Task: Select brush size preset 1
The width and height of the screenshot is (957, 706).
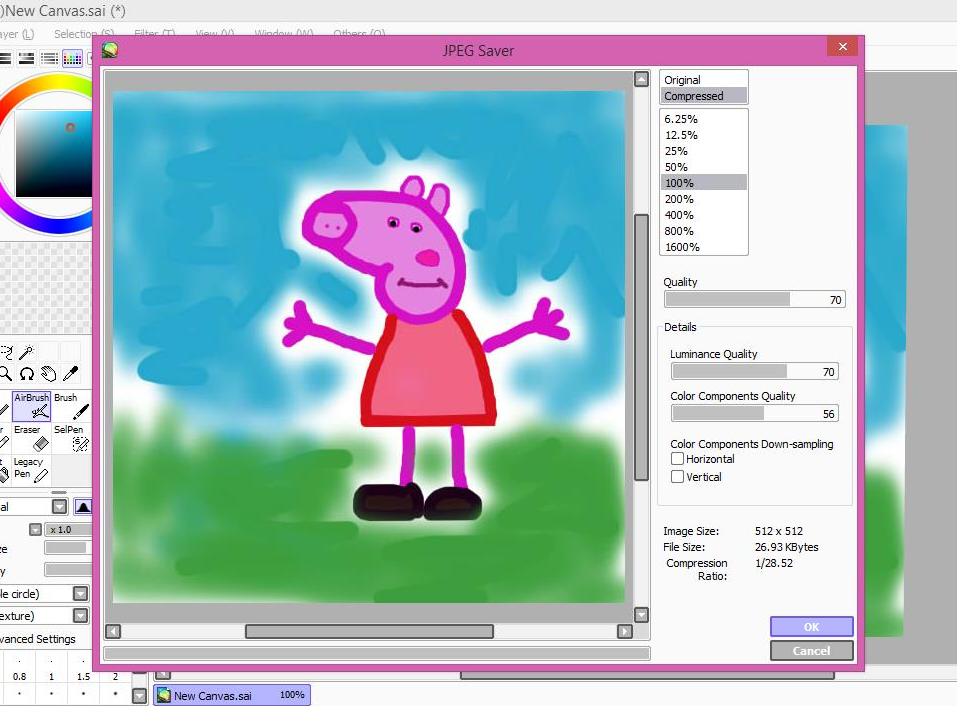Action: [x=51, y=676]
